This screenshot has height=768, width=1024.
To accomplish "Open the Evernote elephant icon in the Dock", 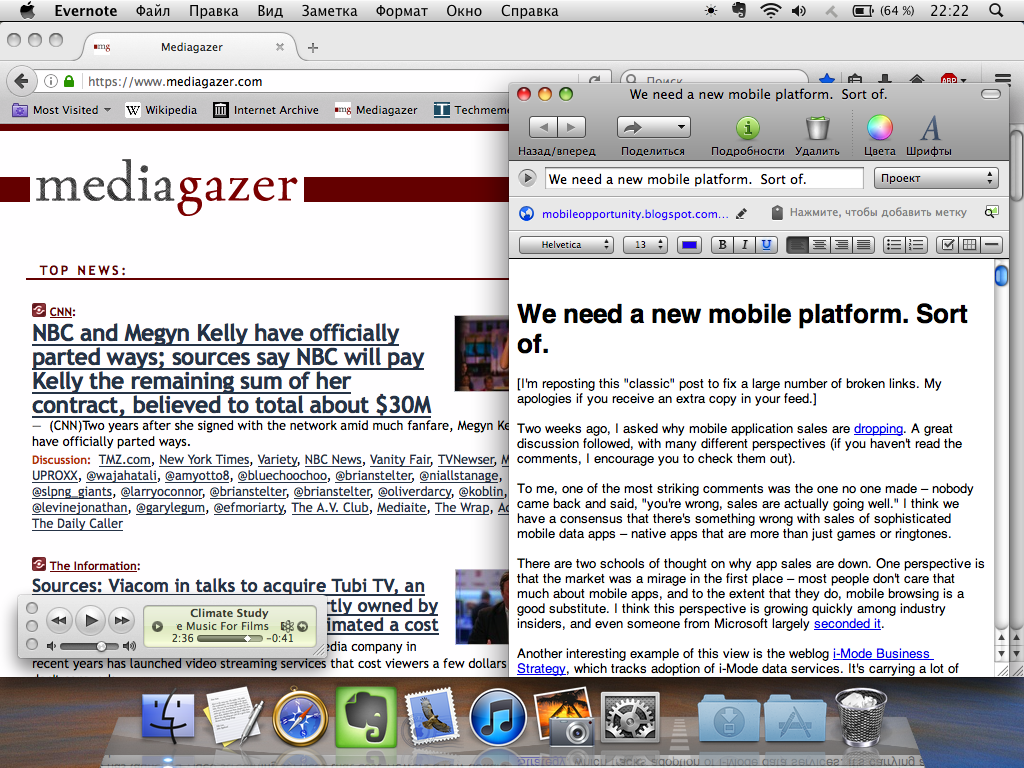I will click(x=366, y=717).
